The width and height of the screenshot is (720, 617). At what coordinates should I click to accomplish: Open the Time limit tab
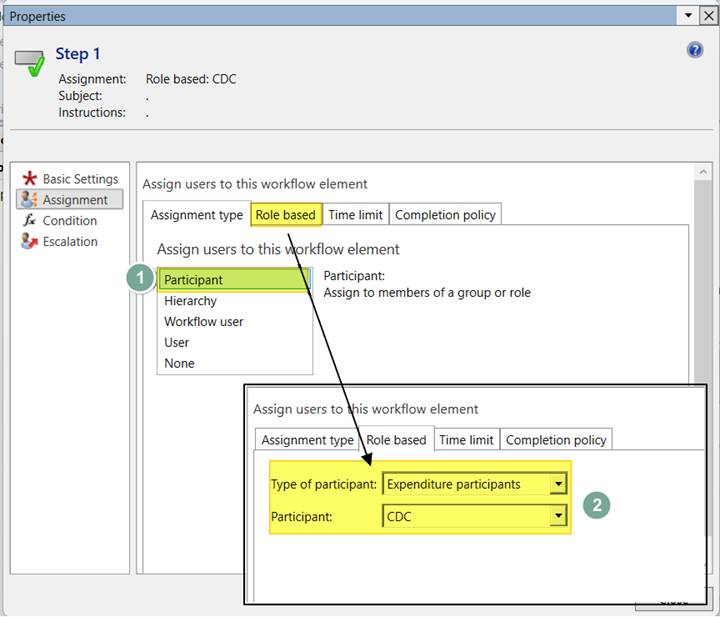(355, 215)
